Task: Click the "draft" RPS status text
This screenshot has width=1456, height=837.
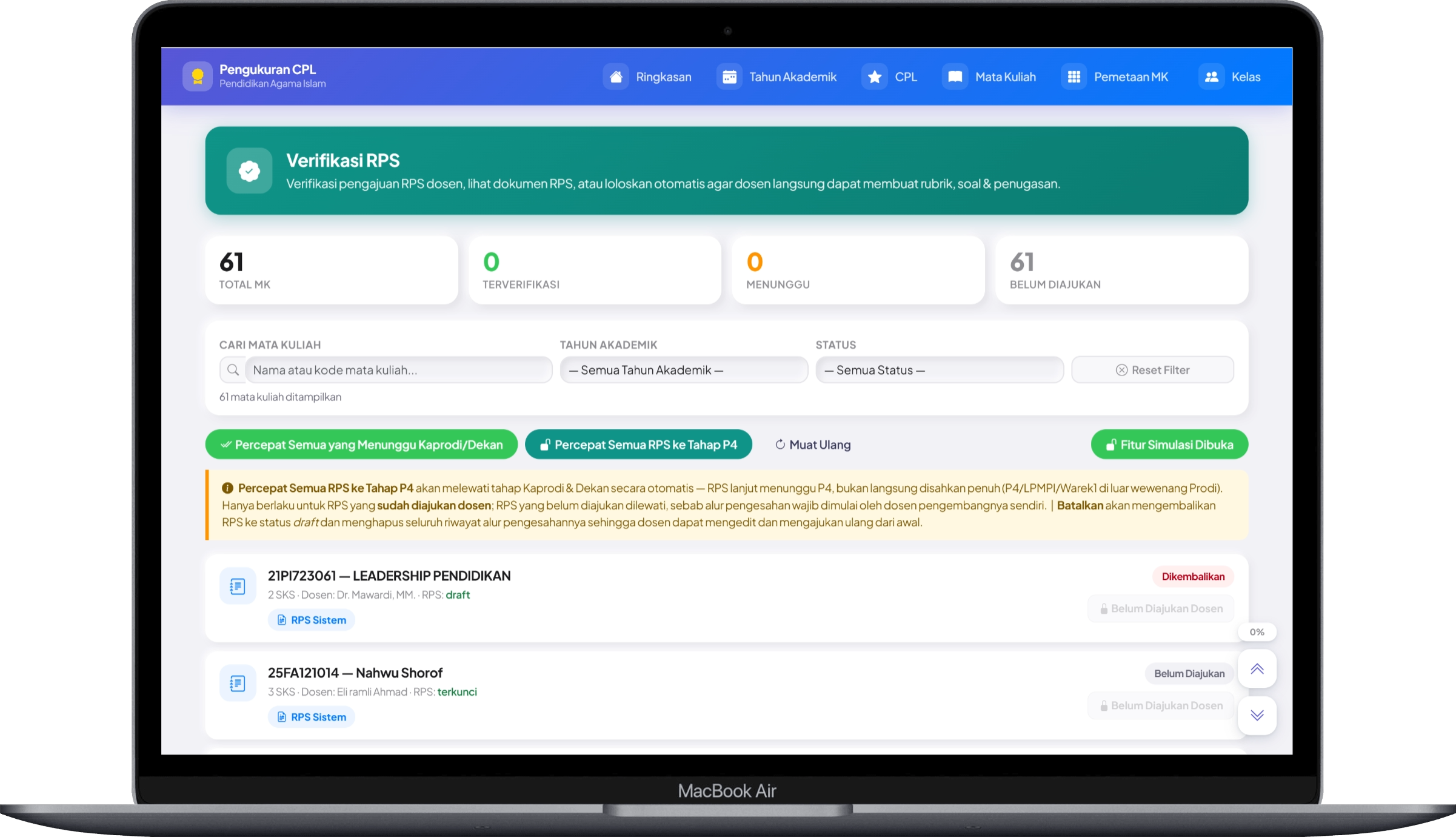Action: 458,595
